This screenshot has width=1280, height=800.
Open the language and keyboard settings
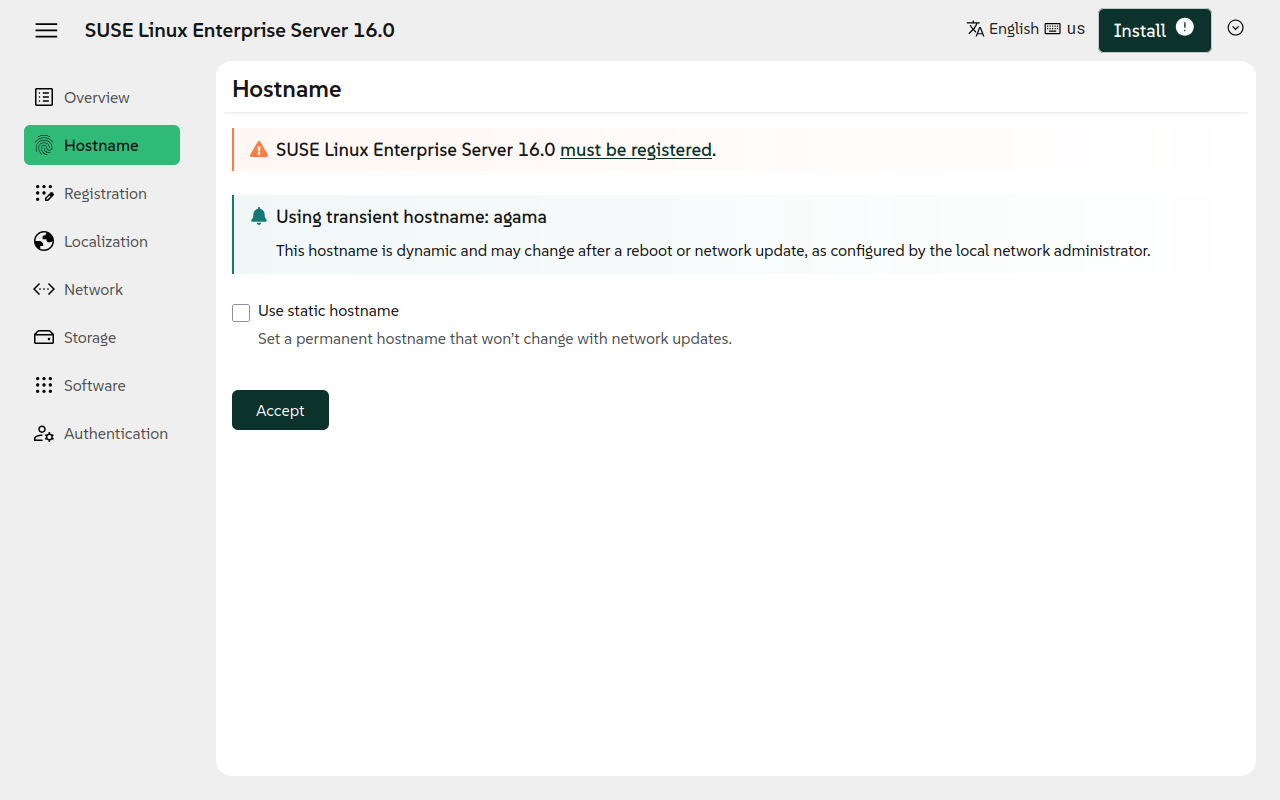point(1026,29)
